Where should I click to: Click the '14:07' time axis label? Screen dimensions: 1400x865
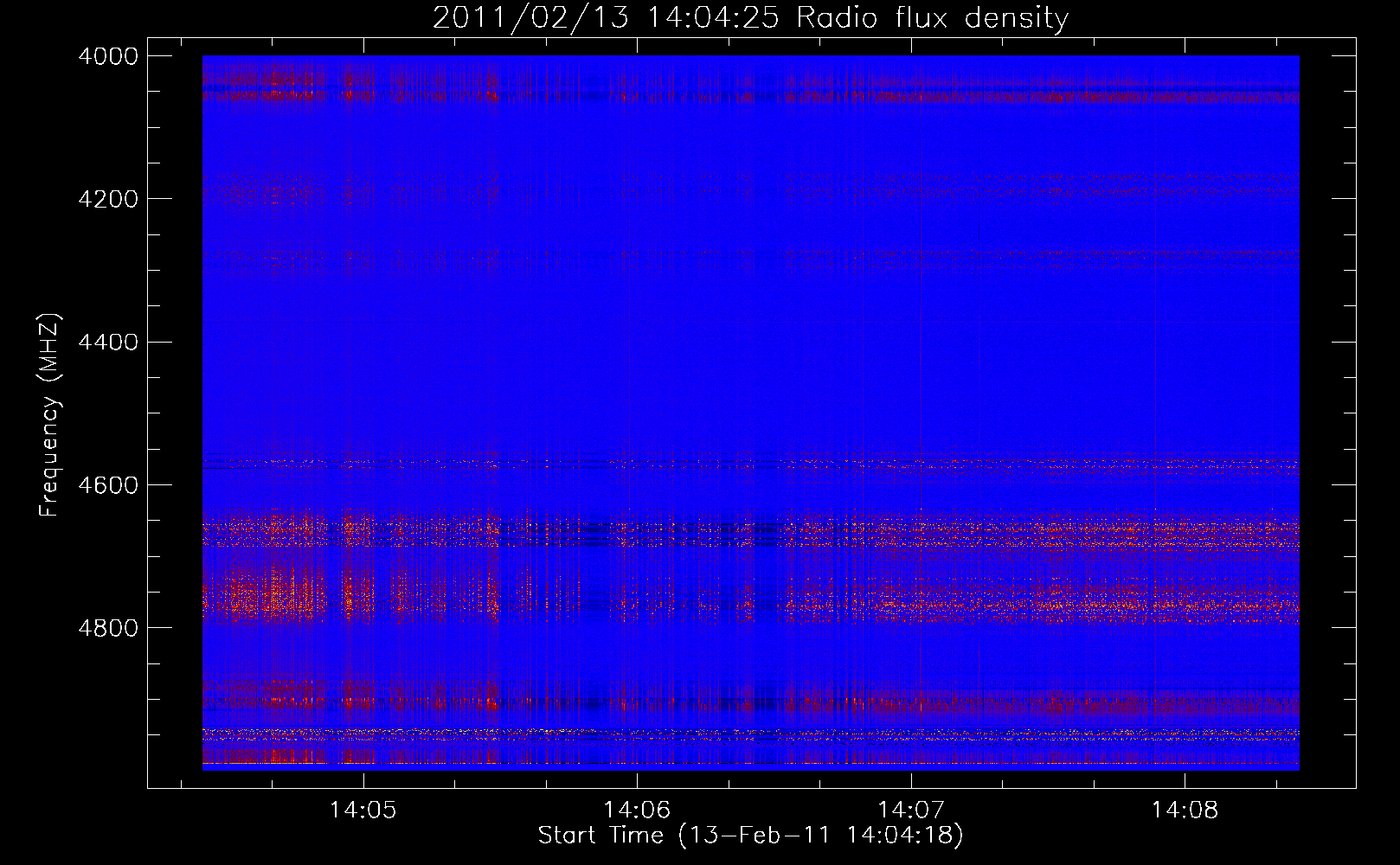pyautogui.click(x=910, y=811)
